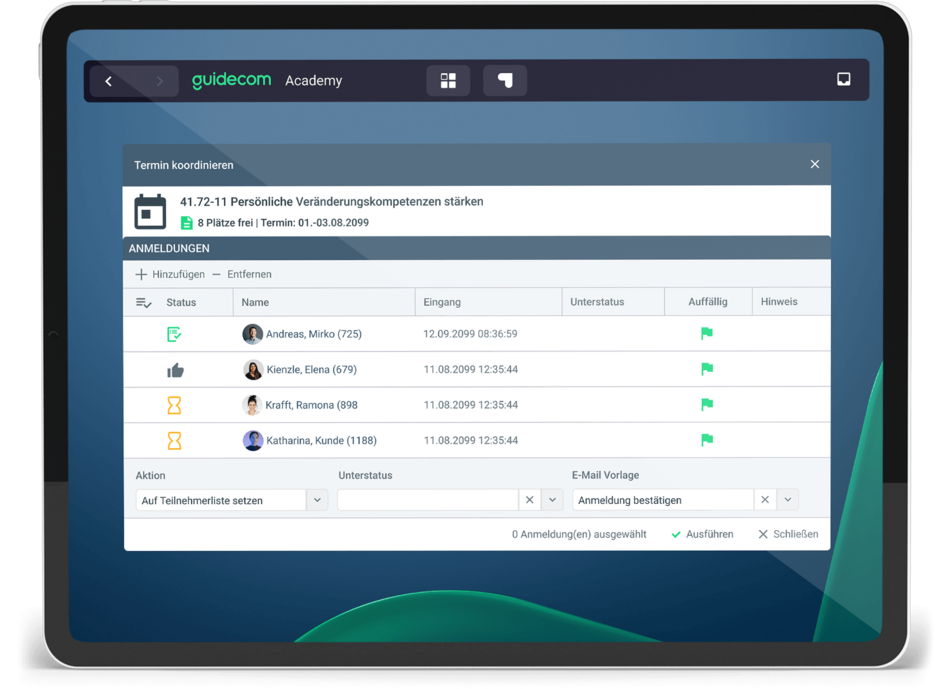Click thumbs-up status of Kienzle, Elena
The height and width of the screenshot is (689, 951).
[x=175, y=370]
